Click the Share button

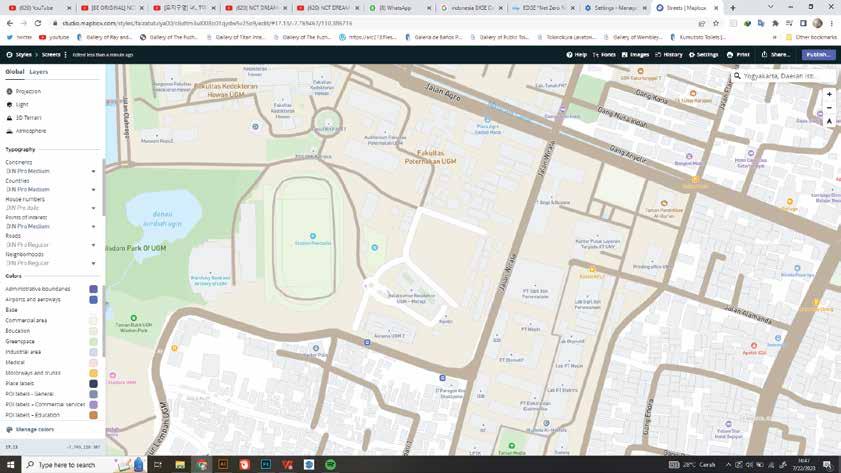[776, 55]
